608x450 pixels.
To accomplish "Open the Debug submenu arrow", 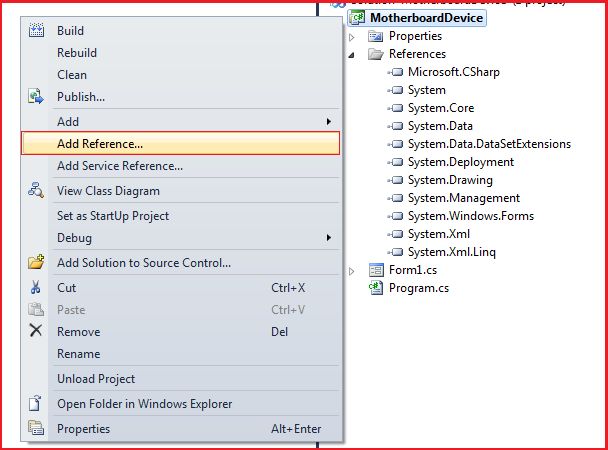I will click(330, 238).
